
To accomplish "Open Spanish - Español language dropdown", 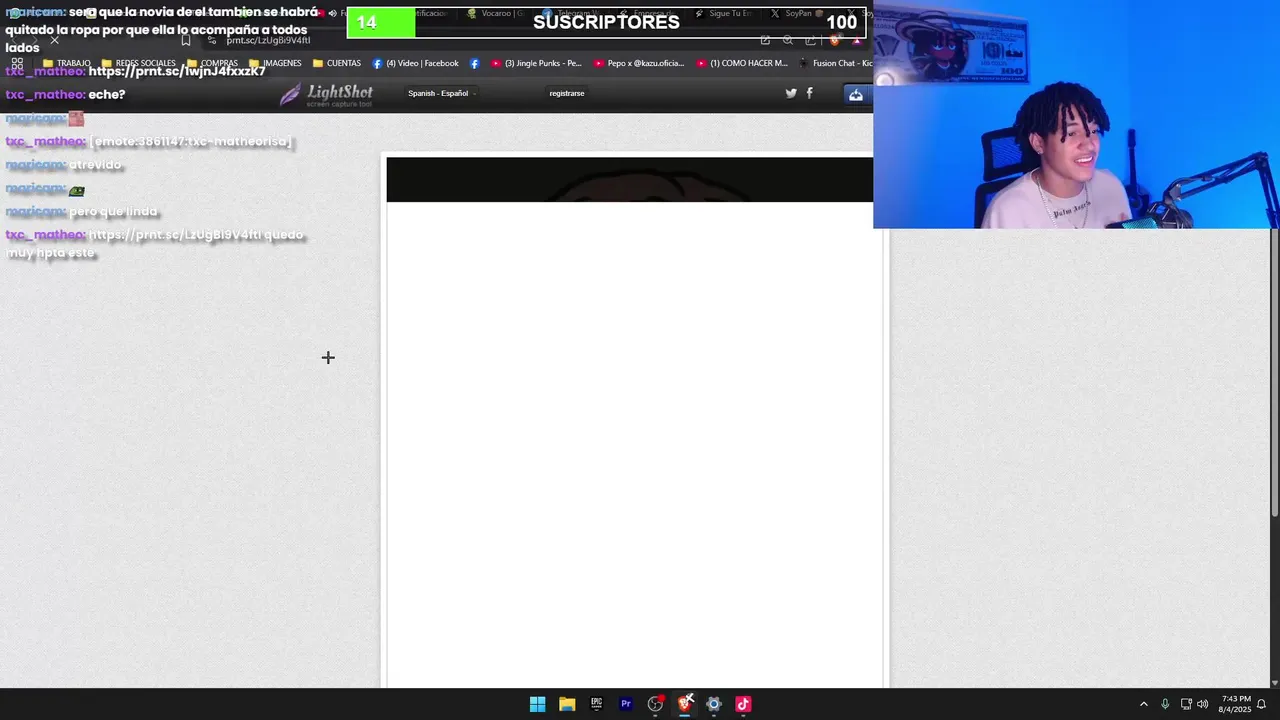I will pyautogui.click(x=441, y=93).
